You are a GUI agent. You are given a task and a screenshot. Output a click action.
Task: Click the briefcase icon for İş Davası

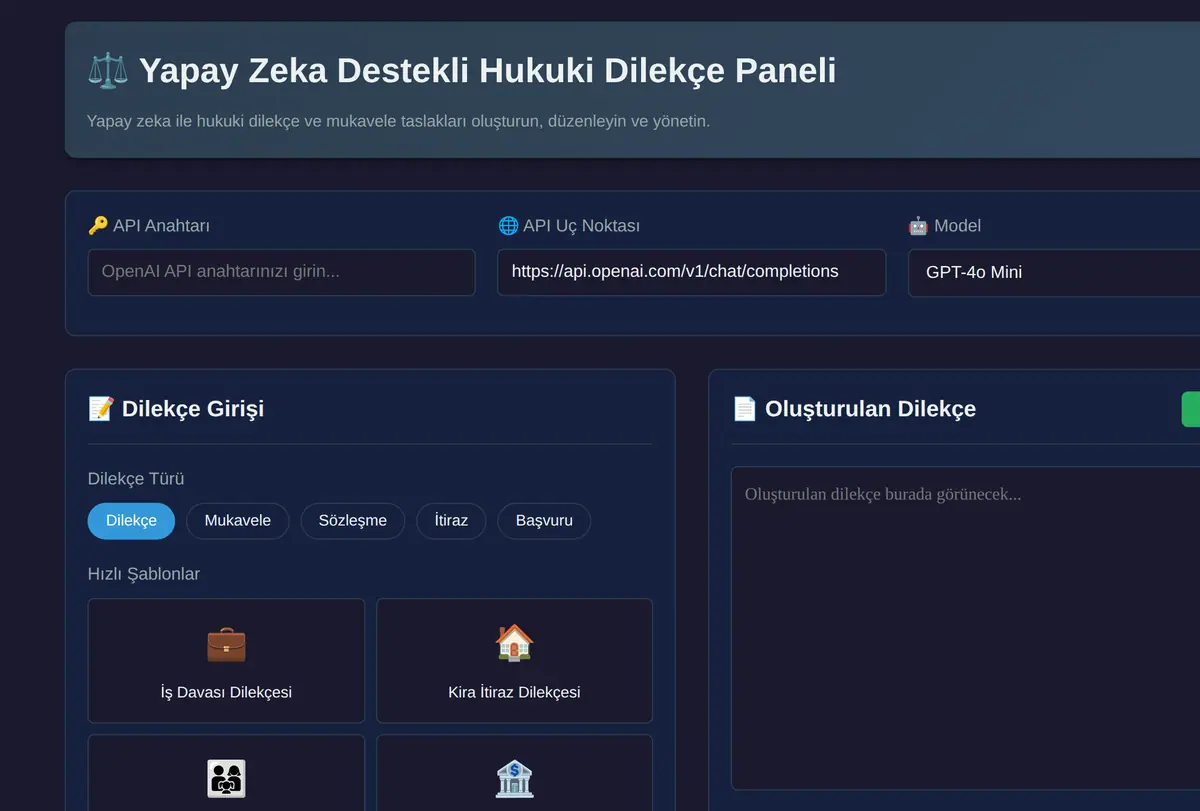[x=226, y=644]
